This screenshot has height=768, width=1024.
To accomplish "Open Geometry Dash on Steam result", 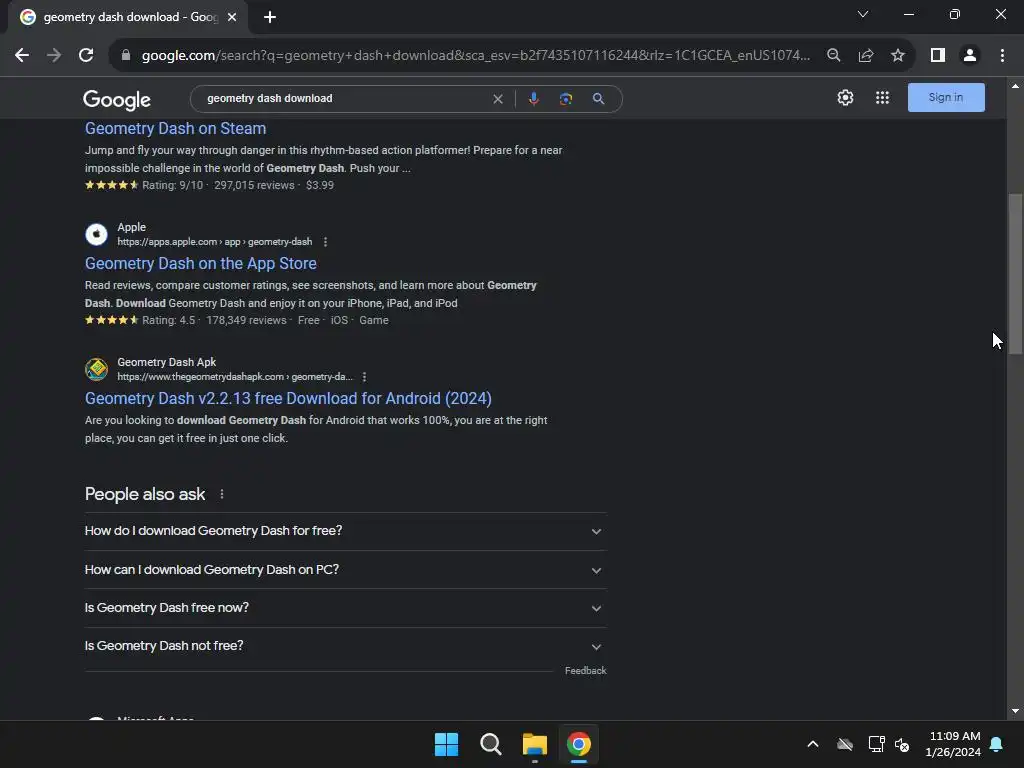I will tap(176, 129).
